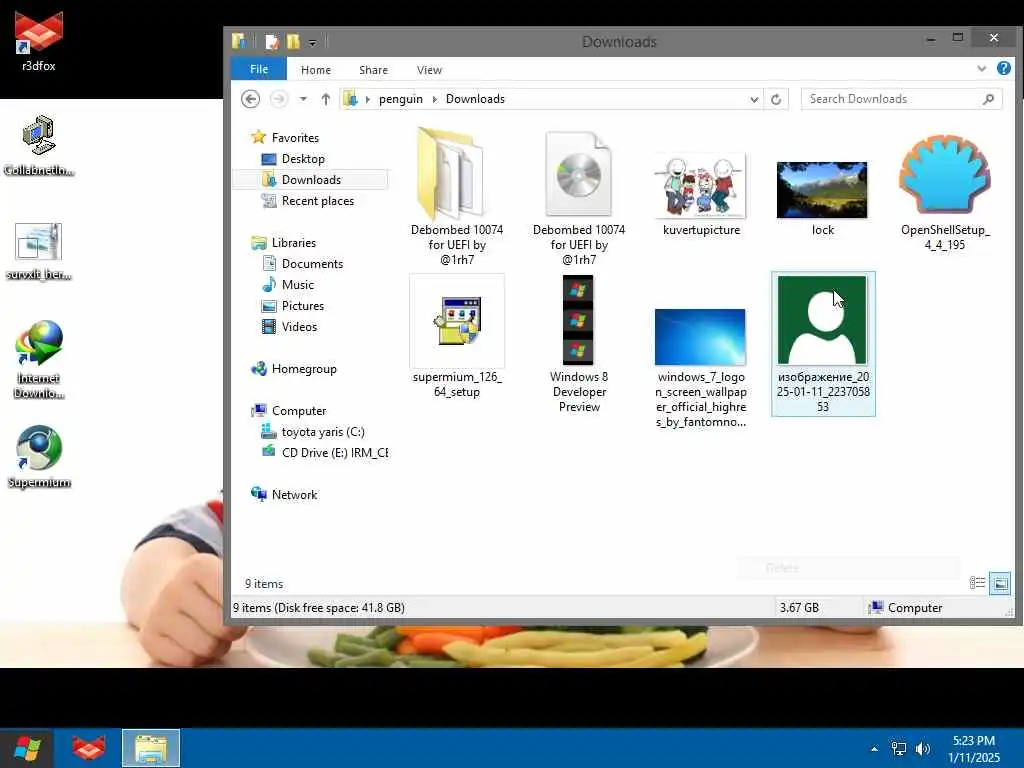Select the supermium_126_64_setup installer
Image resolution: width=1024 pixels, height=768 pixels.
tap(456, 338)
